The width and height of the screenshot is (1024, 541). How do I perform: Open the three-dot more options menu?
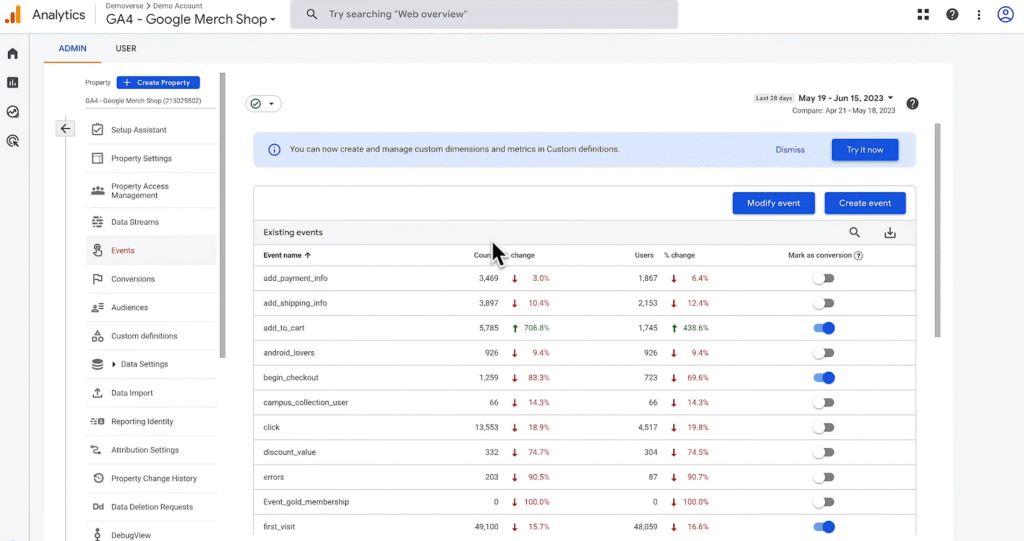point(978,14)
